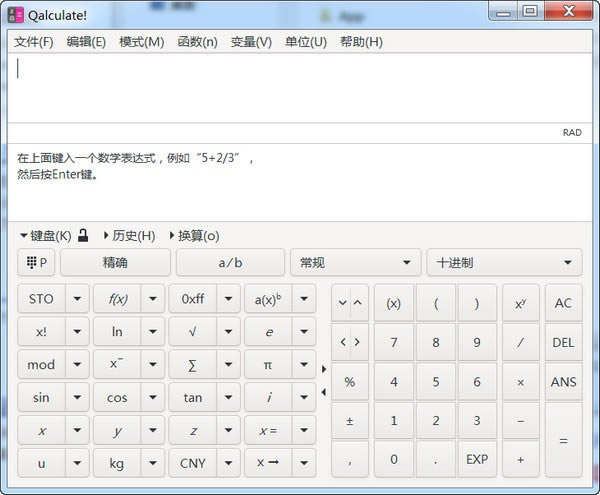Open the 十进制 number base dropdown
The image size is (600, 495).
pos(504,262)
